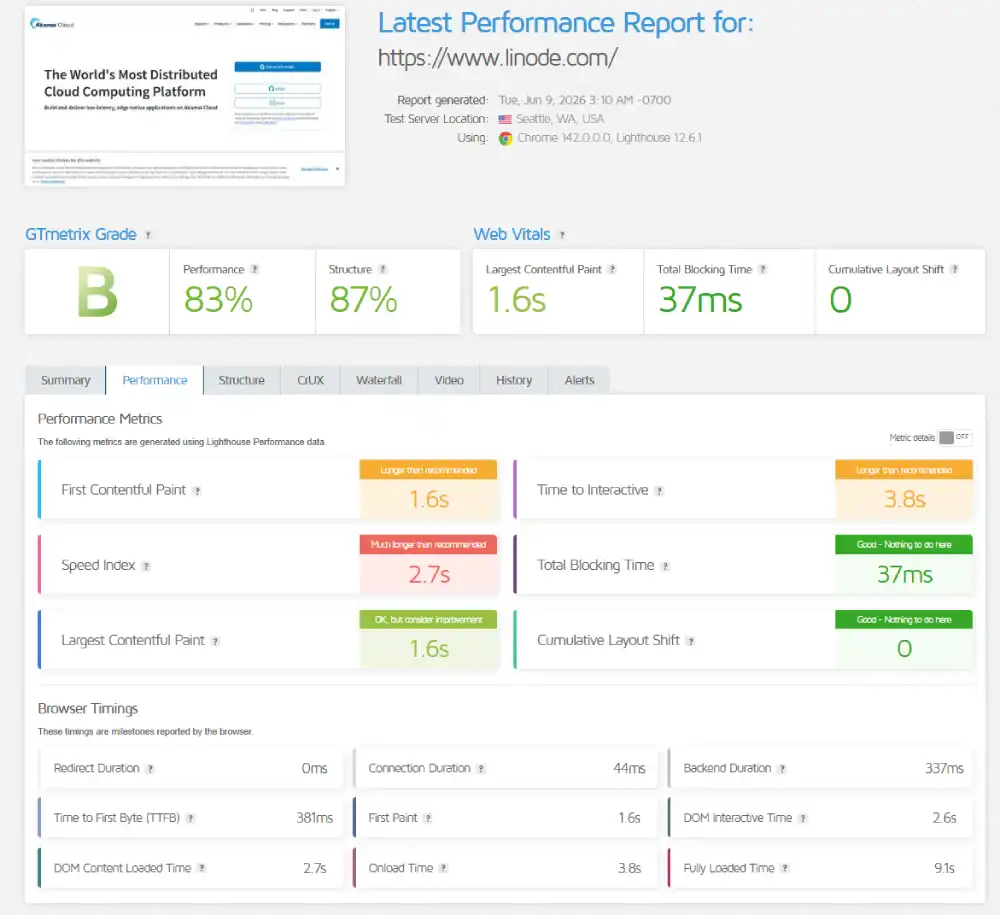Open help for Onload Time timing
Image resolution: width=1000 pixels, height=915 pixels.
(x=443, y=868)
